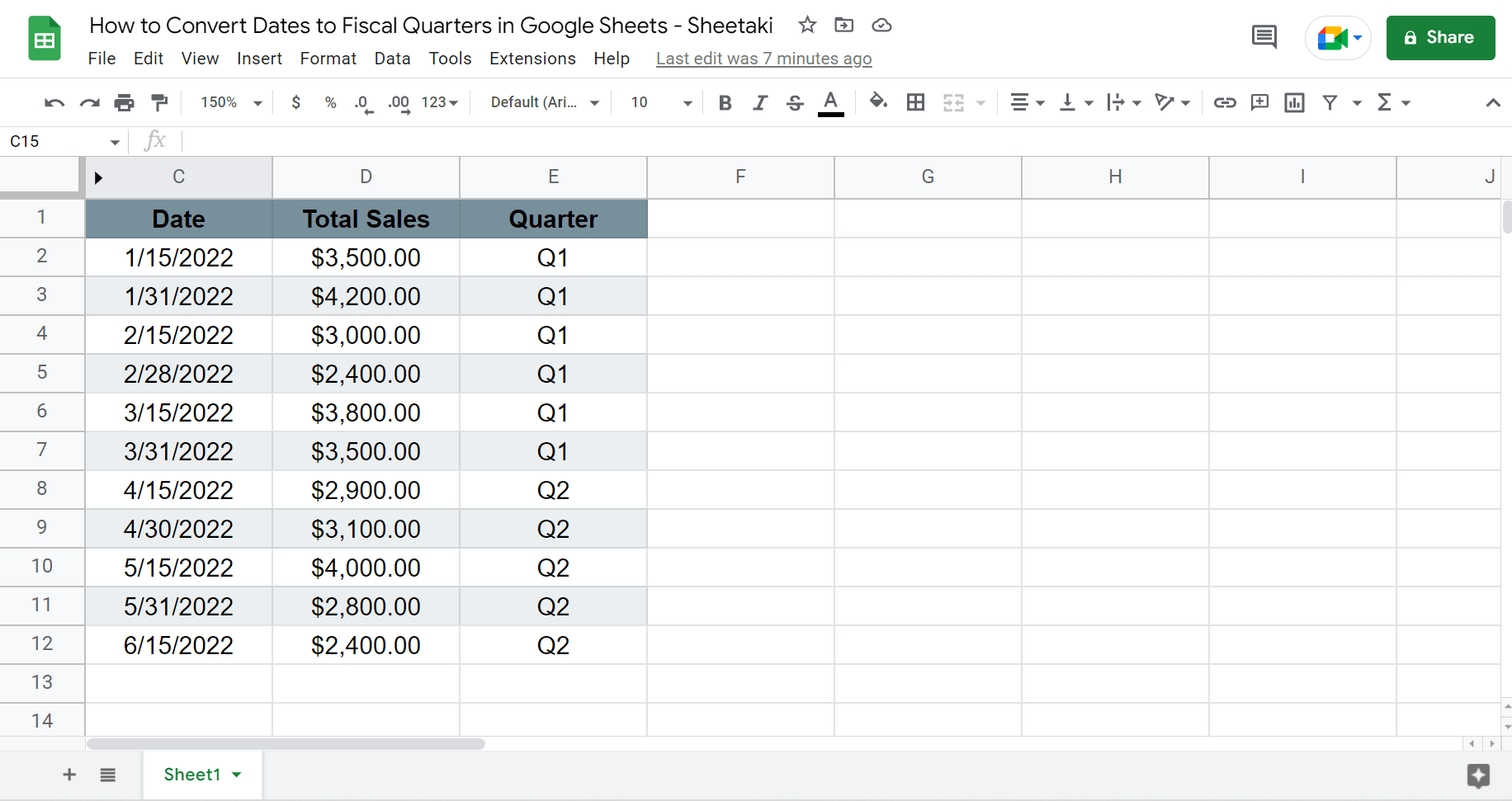Insert a chart
The height and width of the screenshot is (801, 1512).
pyautogui.click(x=1294, y=102)
